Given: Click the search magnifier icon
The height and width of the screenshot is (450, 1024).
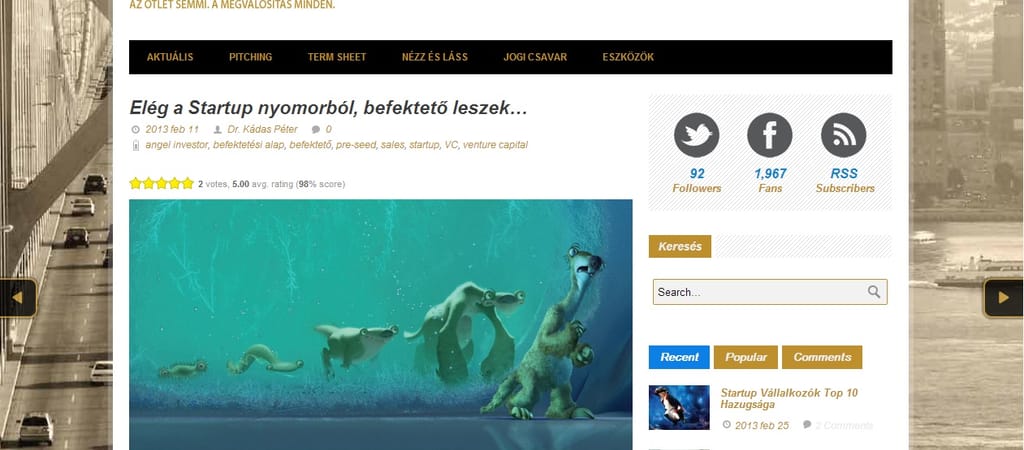Looking at the screenshot, I should coord(874,292).
